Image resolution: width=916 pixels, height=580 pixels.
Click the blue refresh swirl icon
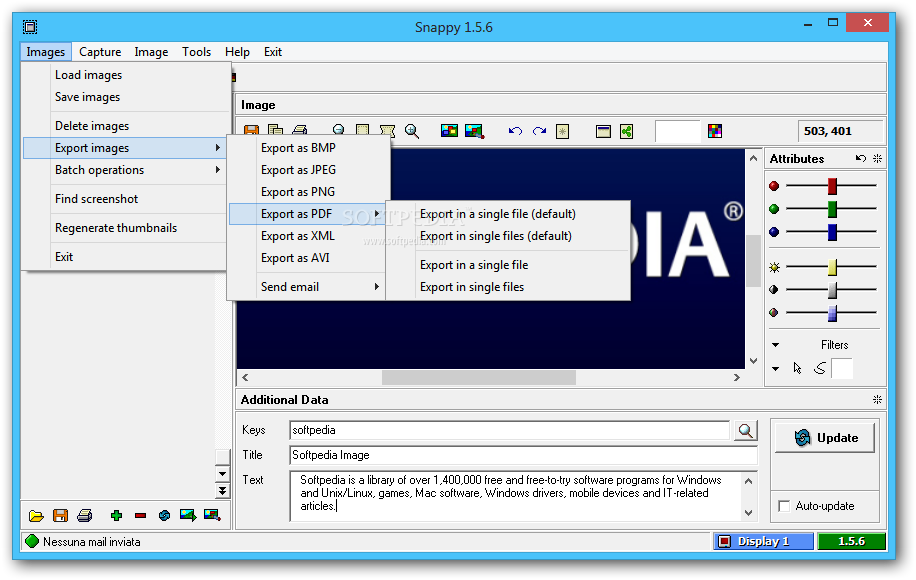[164, 515]
